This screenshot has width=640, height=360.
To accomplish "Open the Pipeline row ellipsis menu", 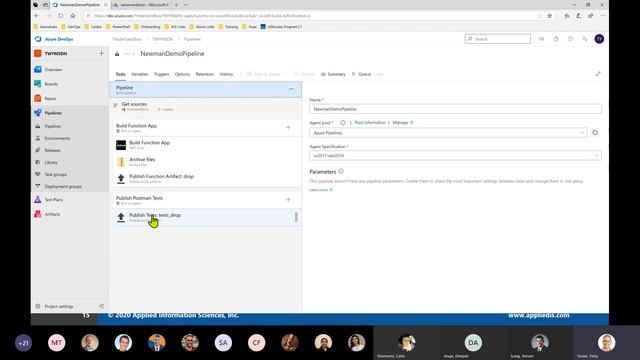I will click(x=291, y=89).
